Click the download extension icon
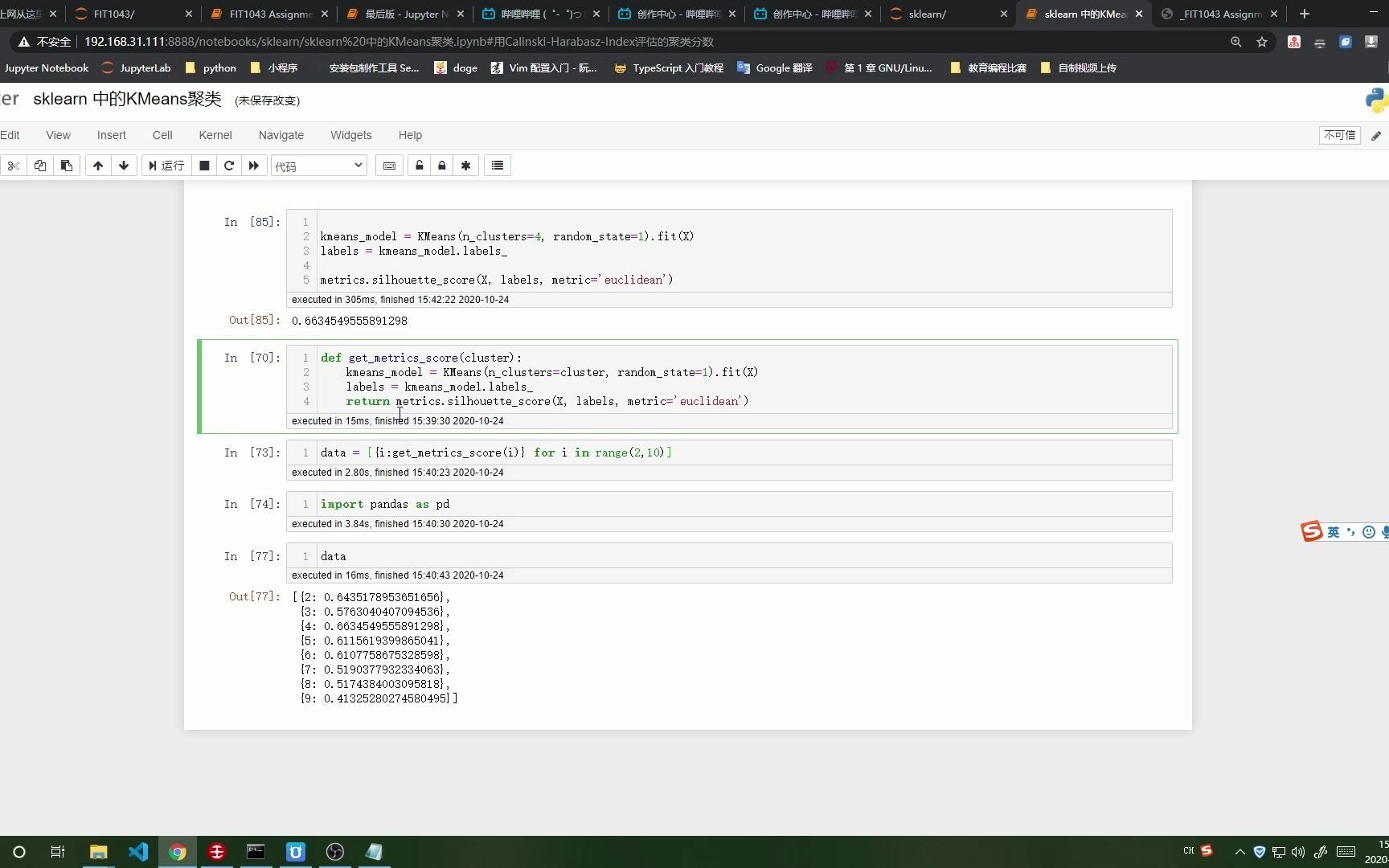This screenshot has height=868, width=1389. pyautogui.click(x=1371, y=42)
